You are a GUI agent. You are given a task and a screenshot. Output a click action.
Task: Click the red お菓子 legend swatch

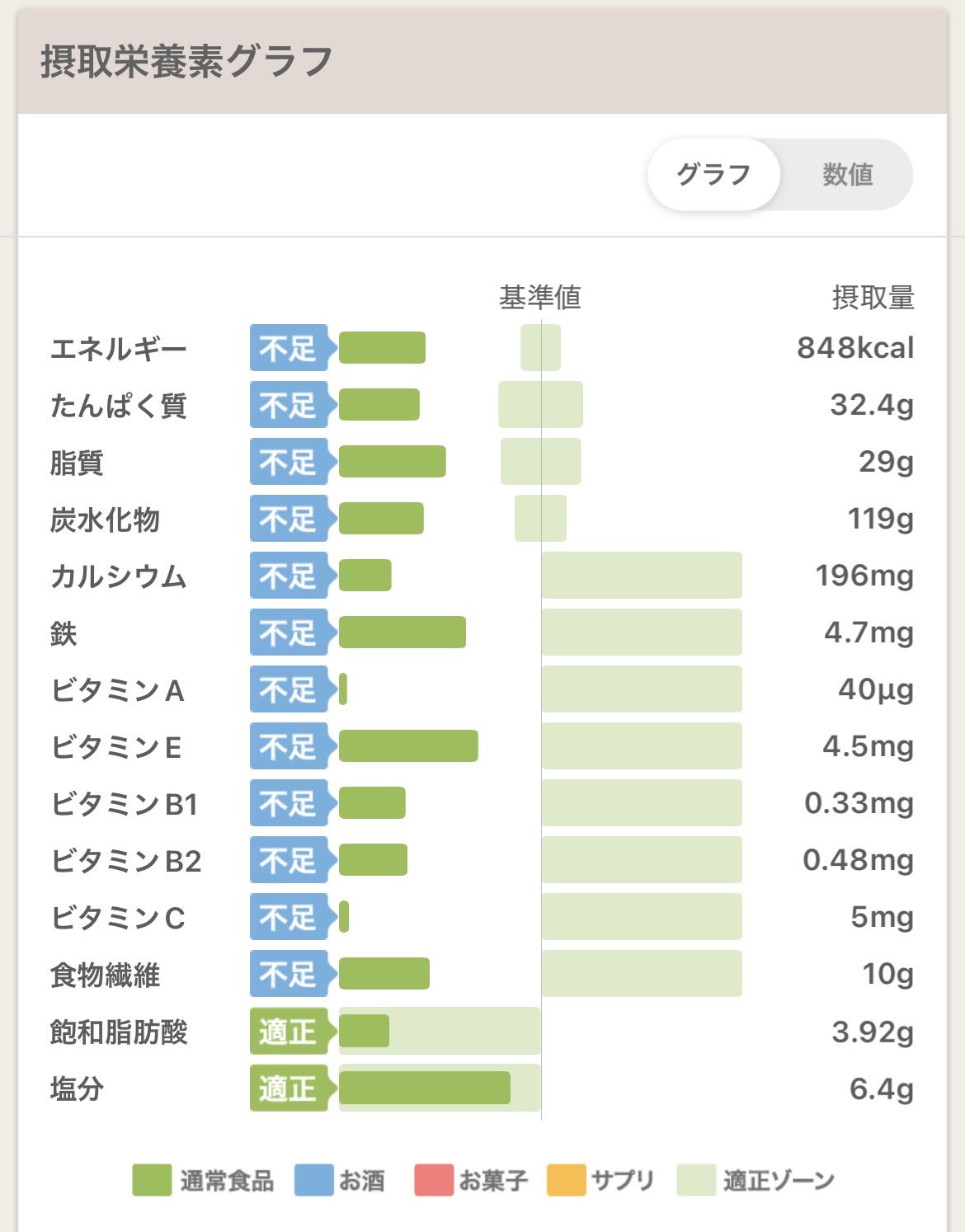point(434,1180)
